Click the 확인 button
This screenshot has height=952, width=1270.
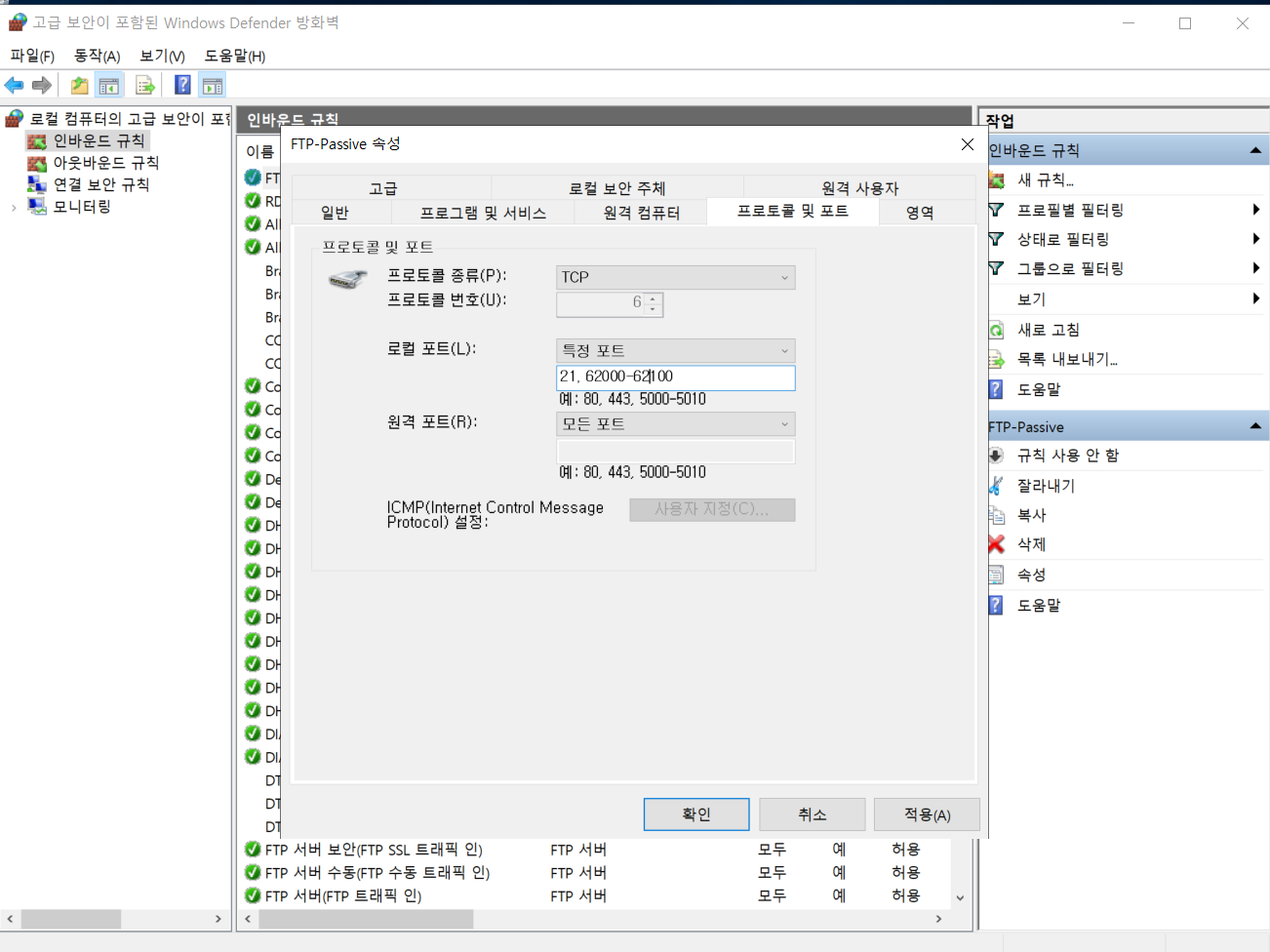[696, 814]
